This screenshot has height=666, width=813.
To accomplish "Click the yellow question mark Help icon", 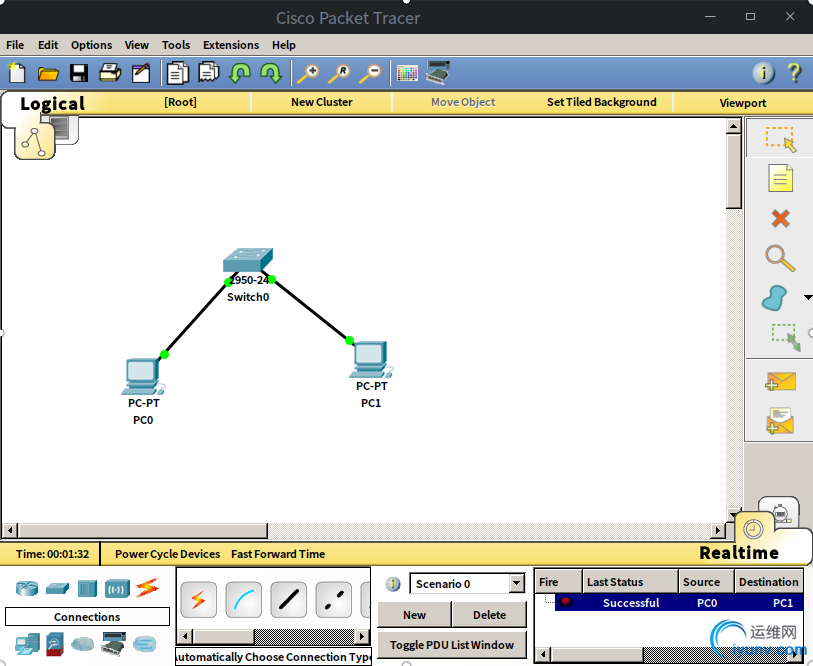I will (794, 73).
